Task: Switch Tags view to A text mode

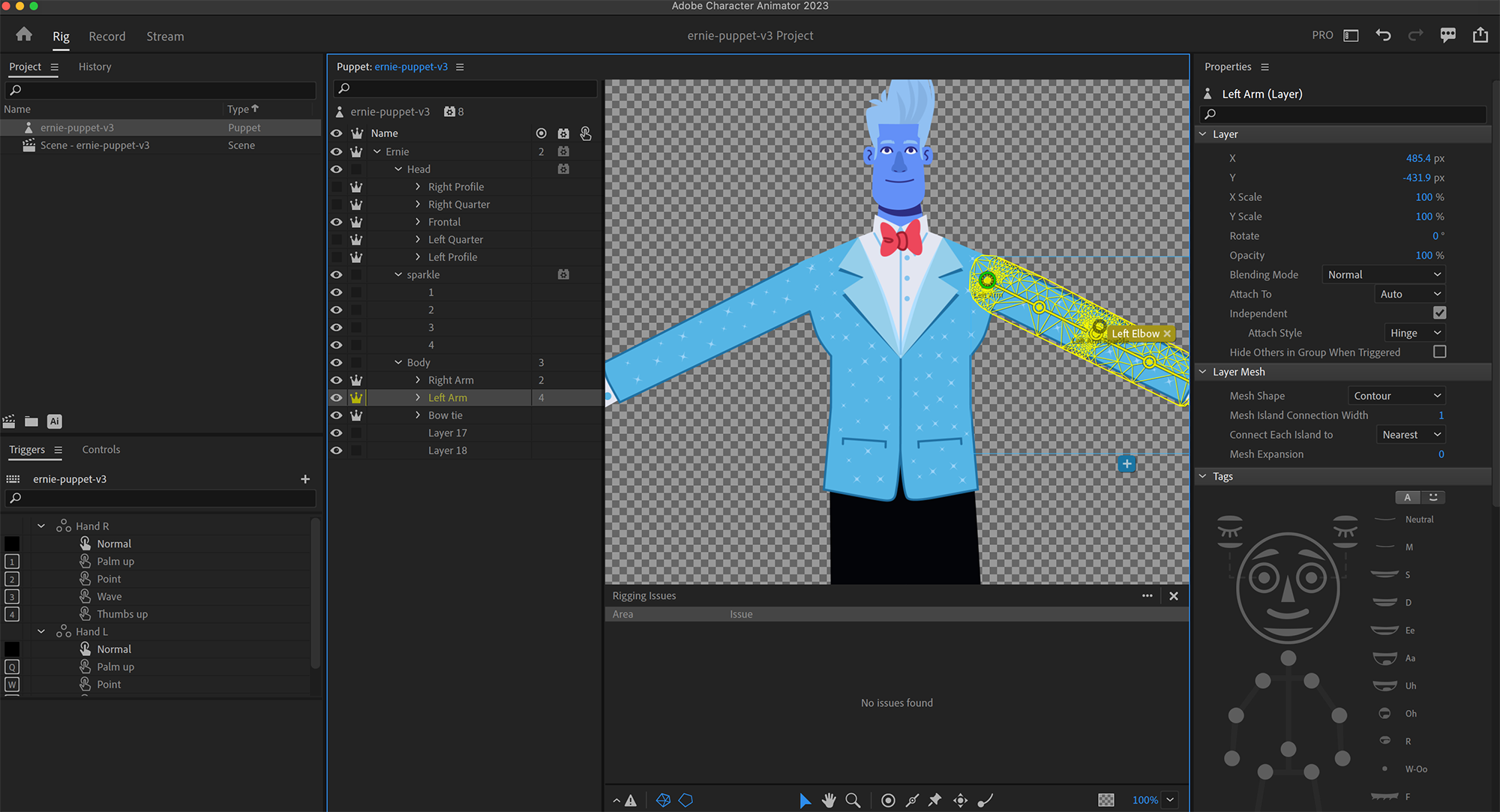Action: click(x=1408, y=497)
